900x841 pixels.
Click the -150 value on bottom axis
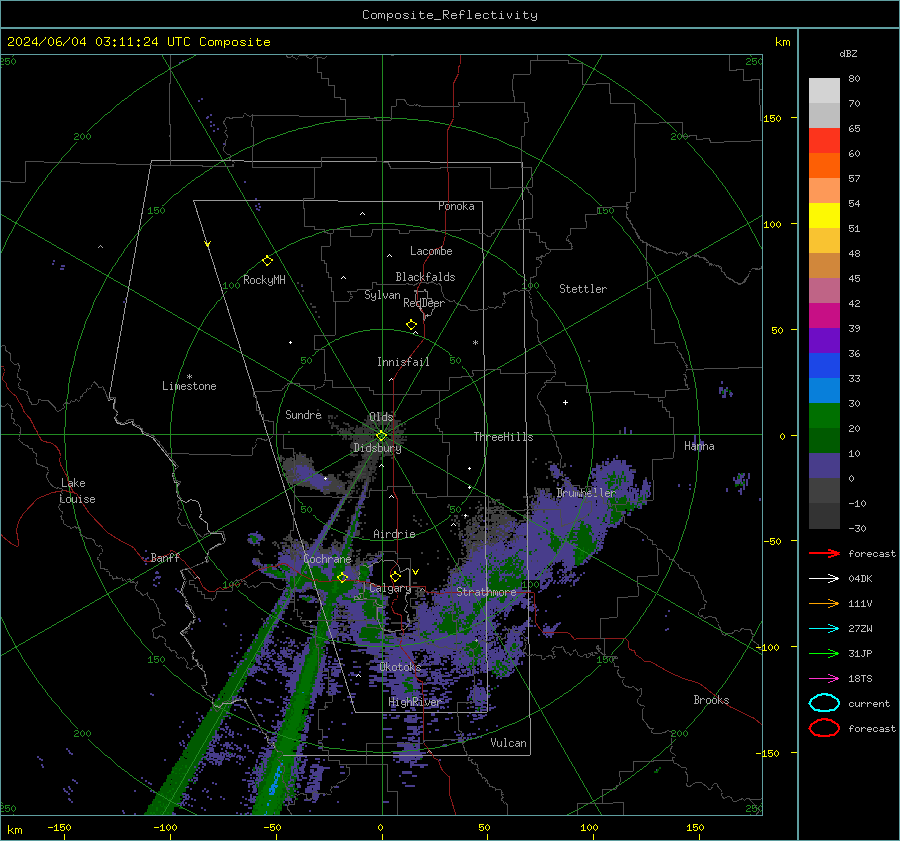59,827
